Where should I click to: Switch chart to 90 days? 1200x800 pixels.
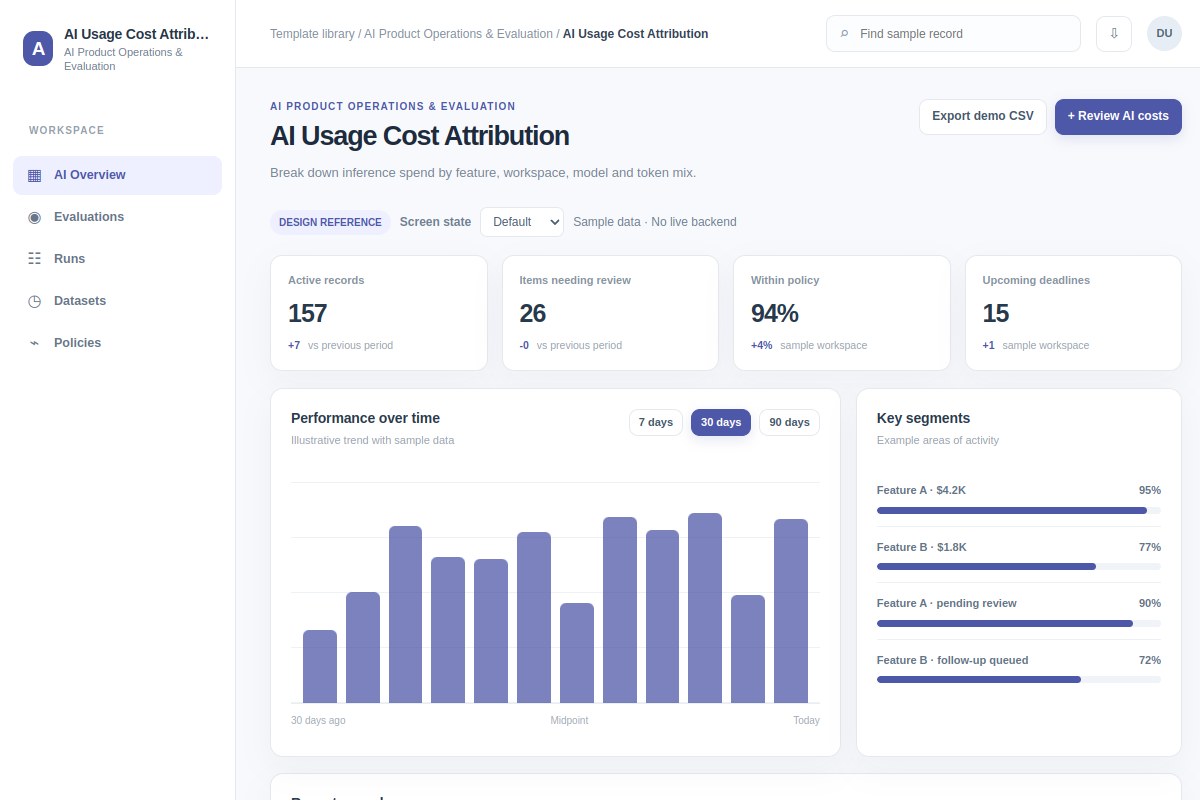[789, 423]
